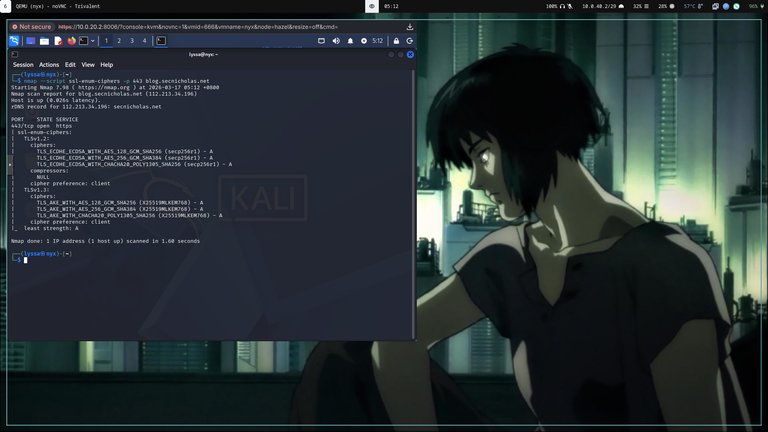768x432 pixels.
Task: Click the lyssa@nyx terminal window title
Action: pyautogui.click(x=203, y=54)
